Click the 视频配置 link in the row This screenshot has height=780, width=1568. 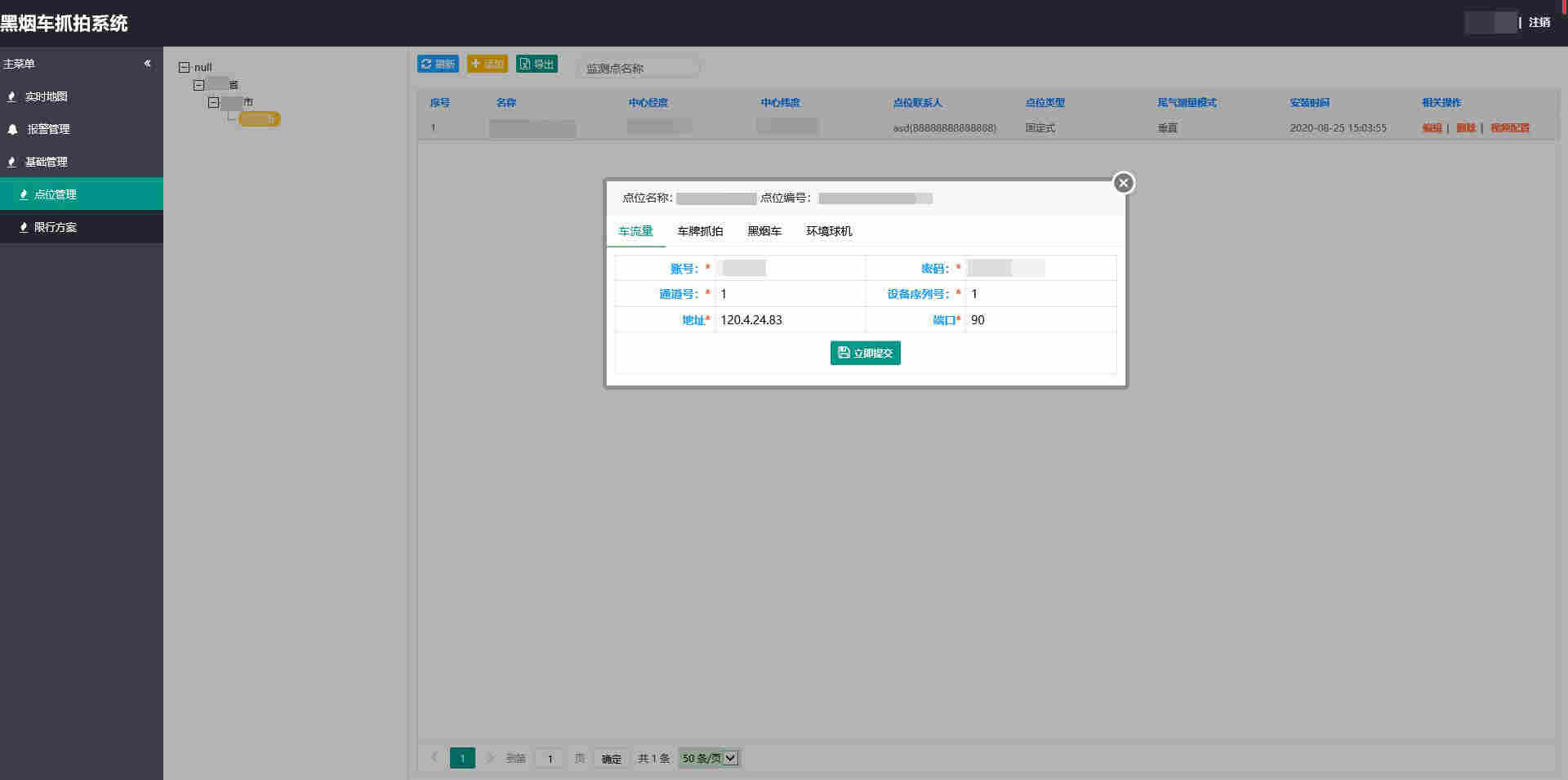(x=1509, y=128)
